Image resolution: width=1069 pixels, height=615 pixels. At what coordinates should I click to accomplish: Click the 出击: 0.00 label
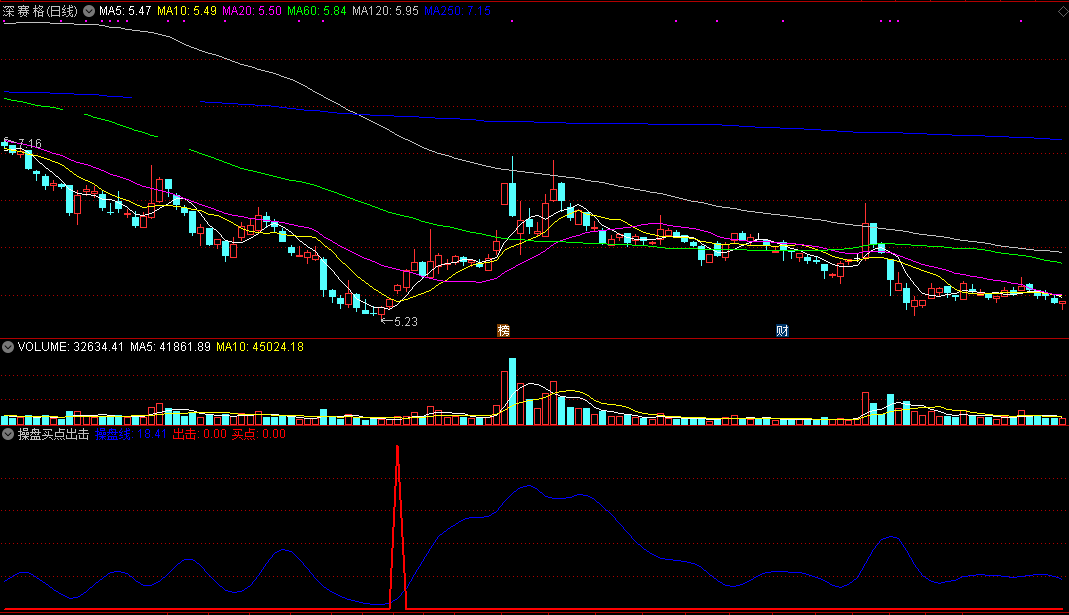click(199, 434)
